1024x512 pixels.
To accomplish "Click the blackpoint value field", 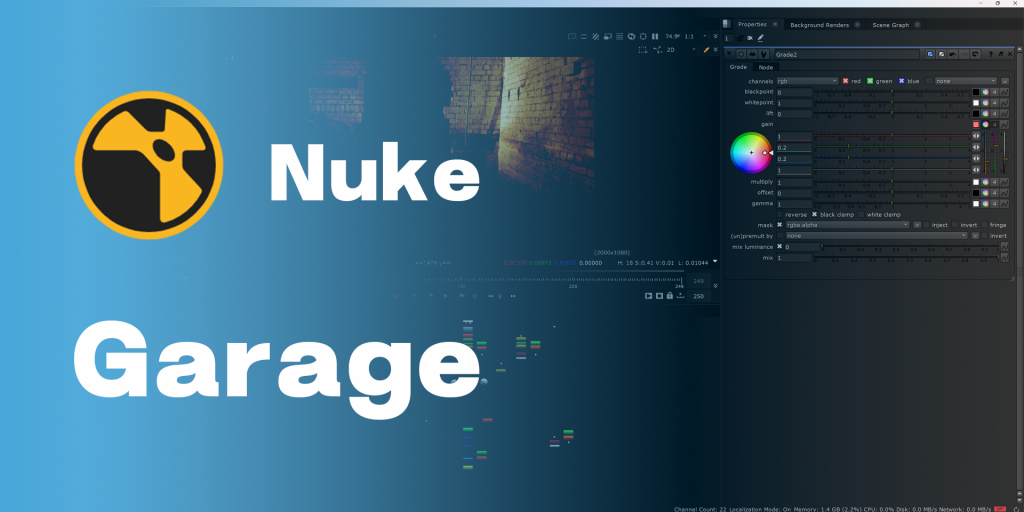I will (x=794, y=92).
